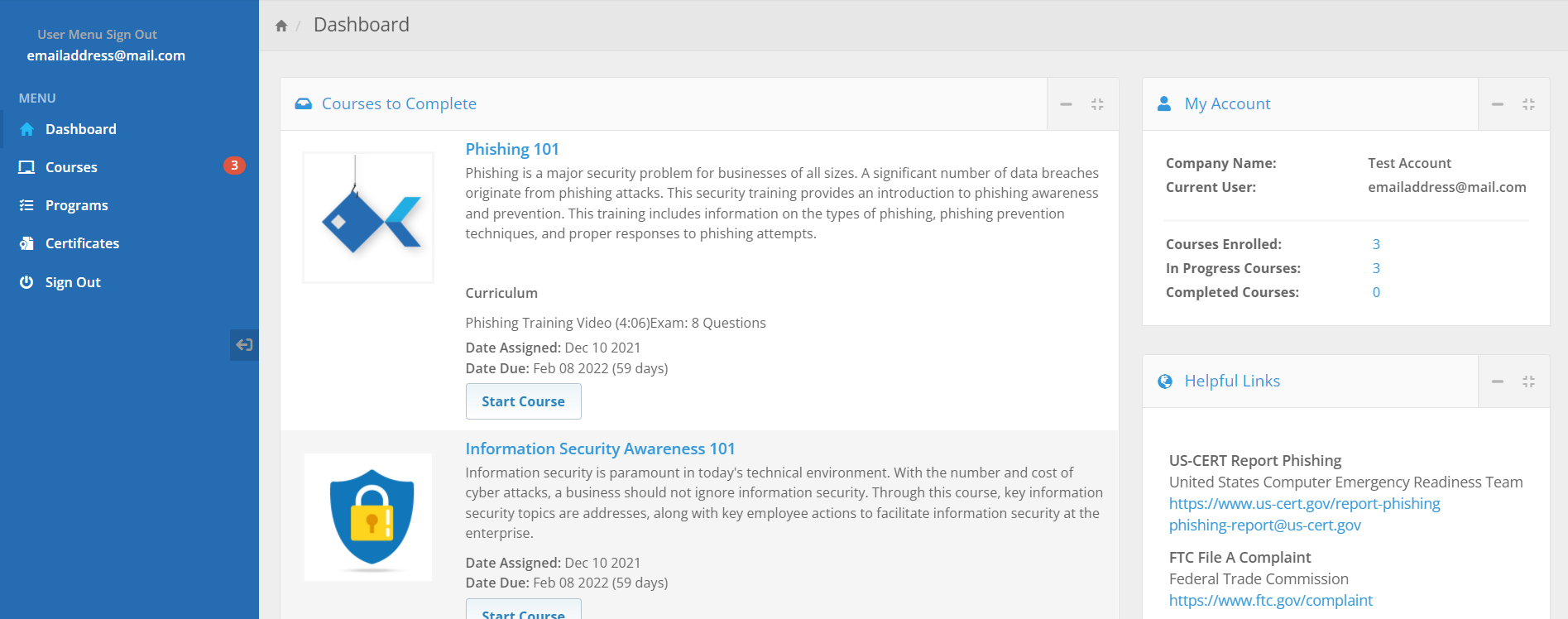Click the home breadcrumb icon
The height and width of the screenshot is (619, 1568).
(281, 26)
